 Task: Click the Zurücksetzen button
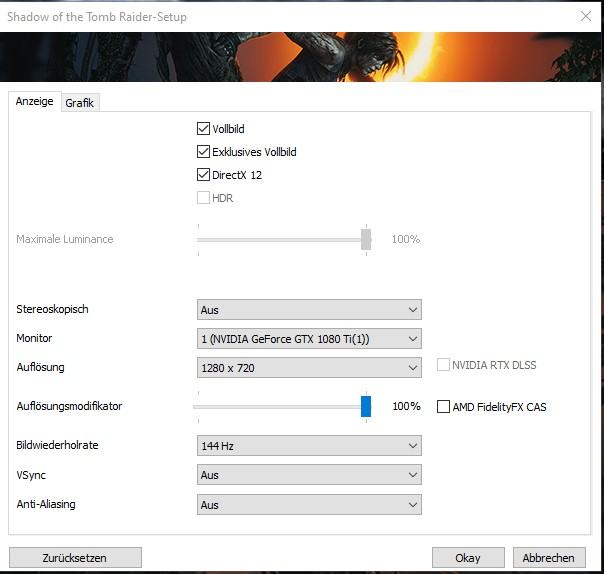point(75,558)
